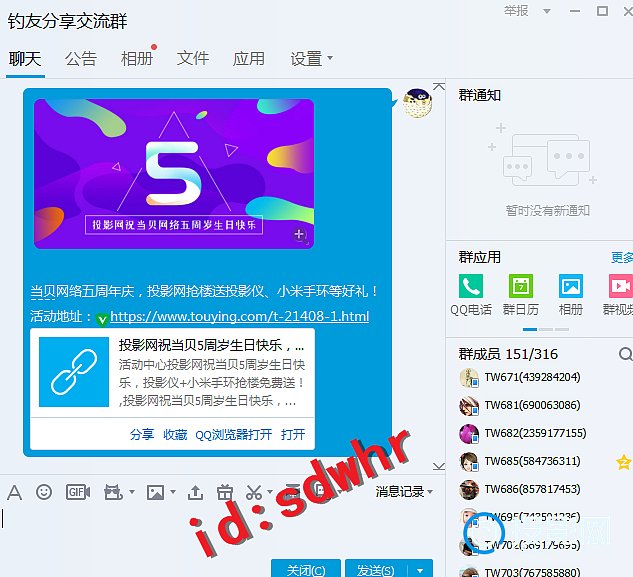The image size is (633, 577).
Task: Switch to the 公告 tab
Action: tap(81, 59)
